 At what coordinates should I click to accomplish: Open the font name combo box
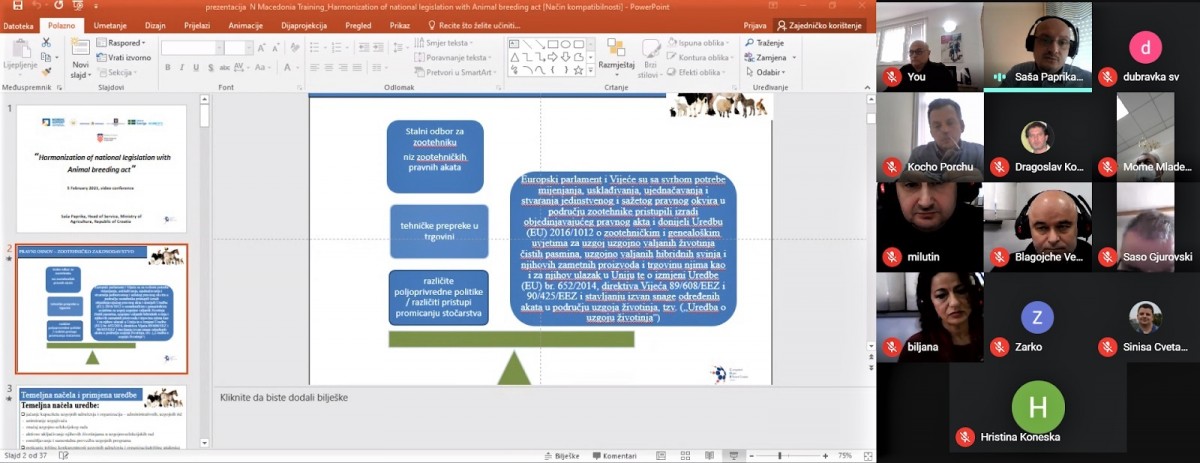191,47
